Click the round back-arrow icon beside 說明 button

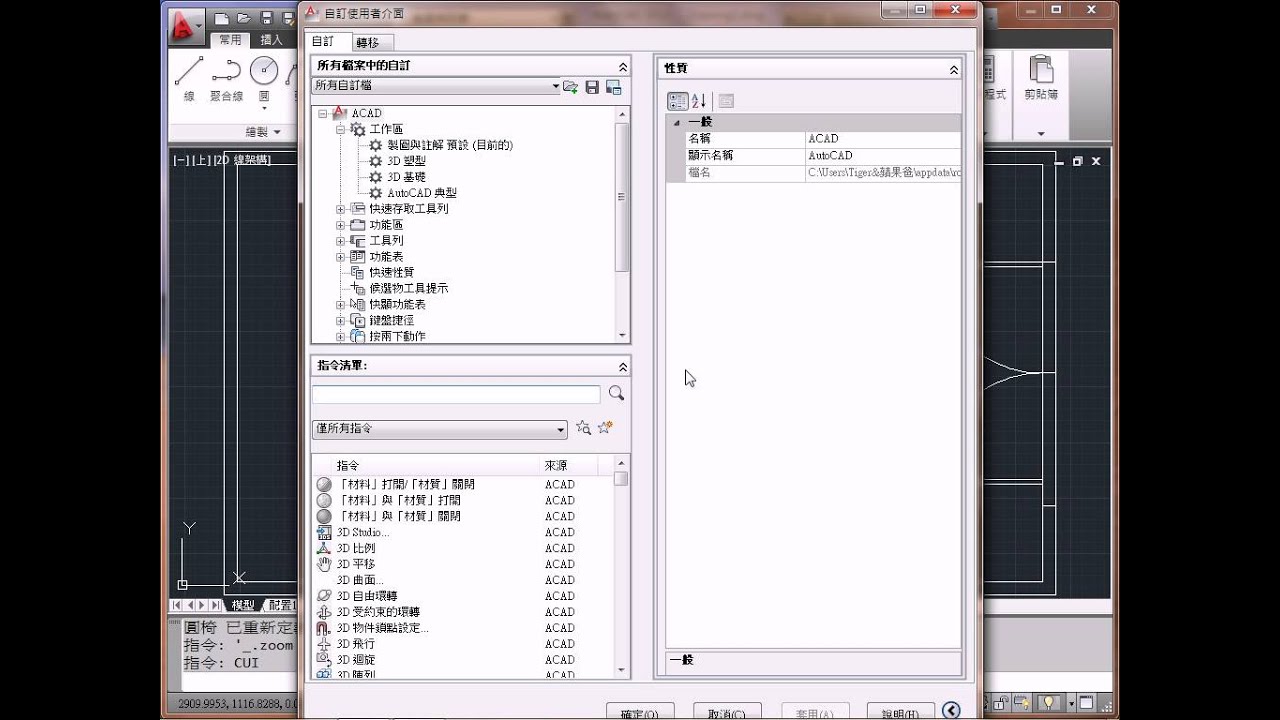click(x=951, y=710)
